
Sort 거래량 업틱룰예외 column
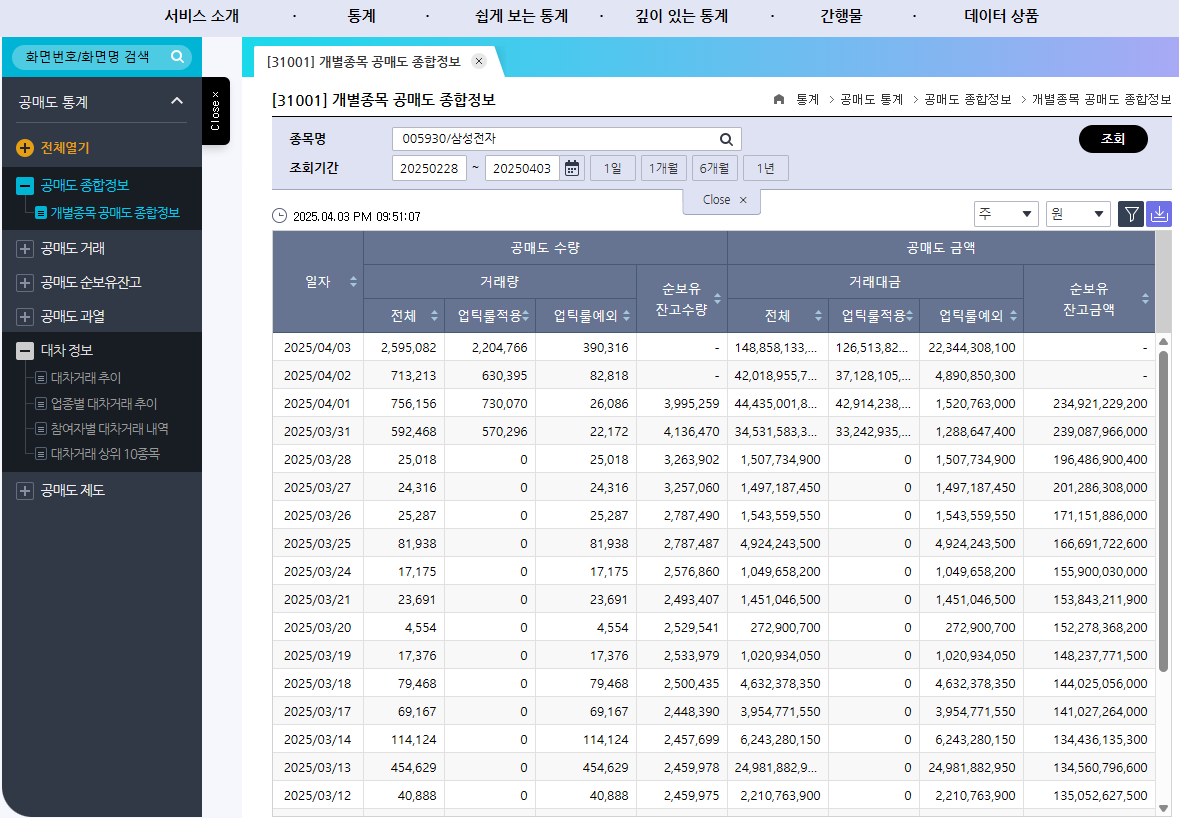(x=626, y=317)
